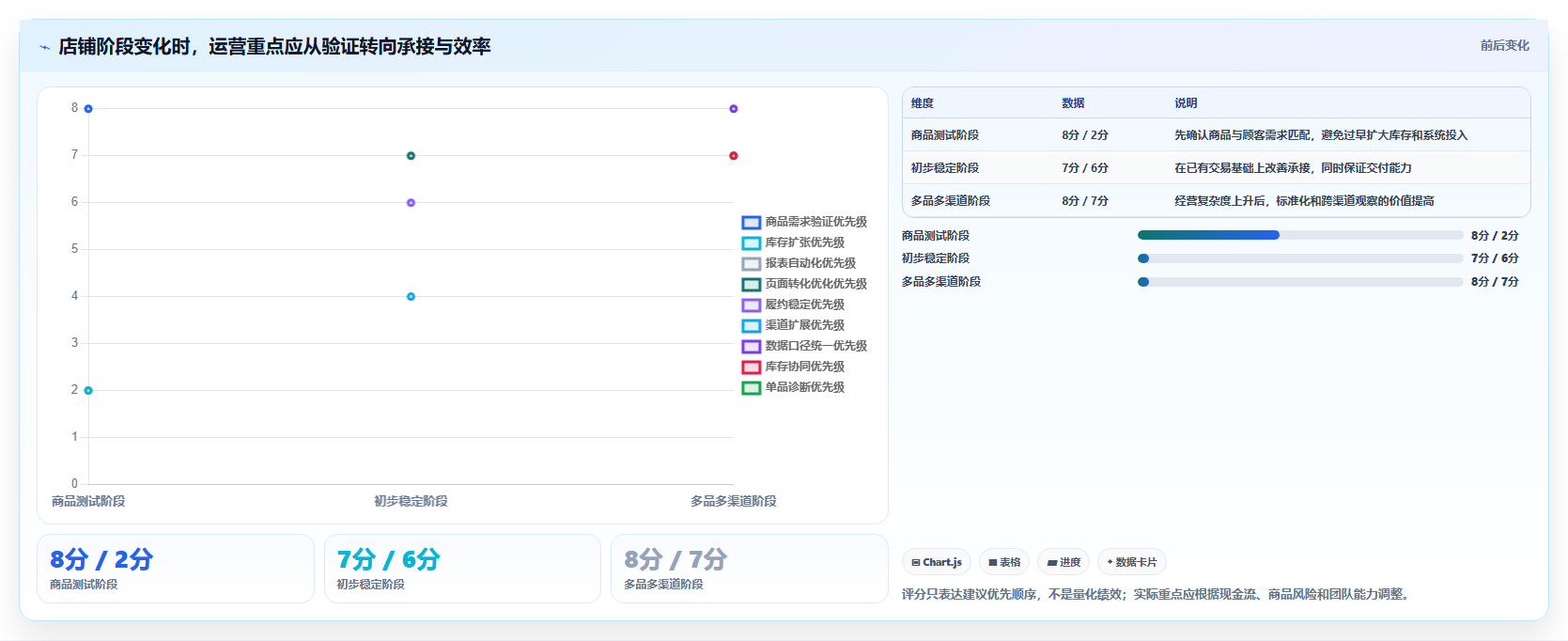Click the 8分 / 2分 value beside the progress bar

point(1495,236)
